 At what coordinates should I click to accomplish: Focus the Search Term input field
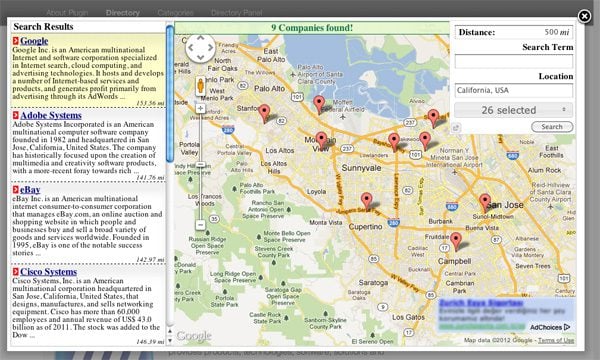click(x=514, y=62)
